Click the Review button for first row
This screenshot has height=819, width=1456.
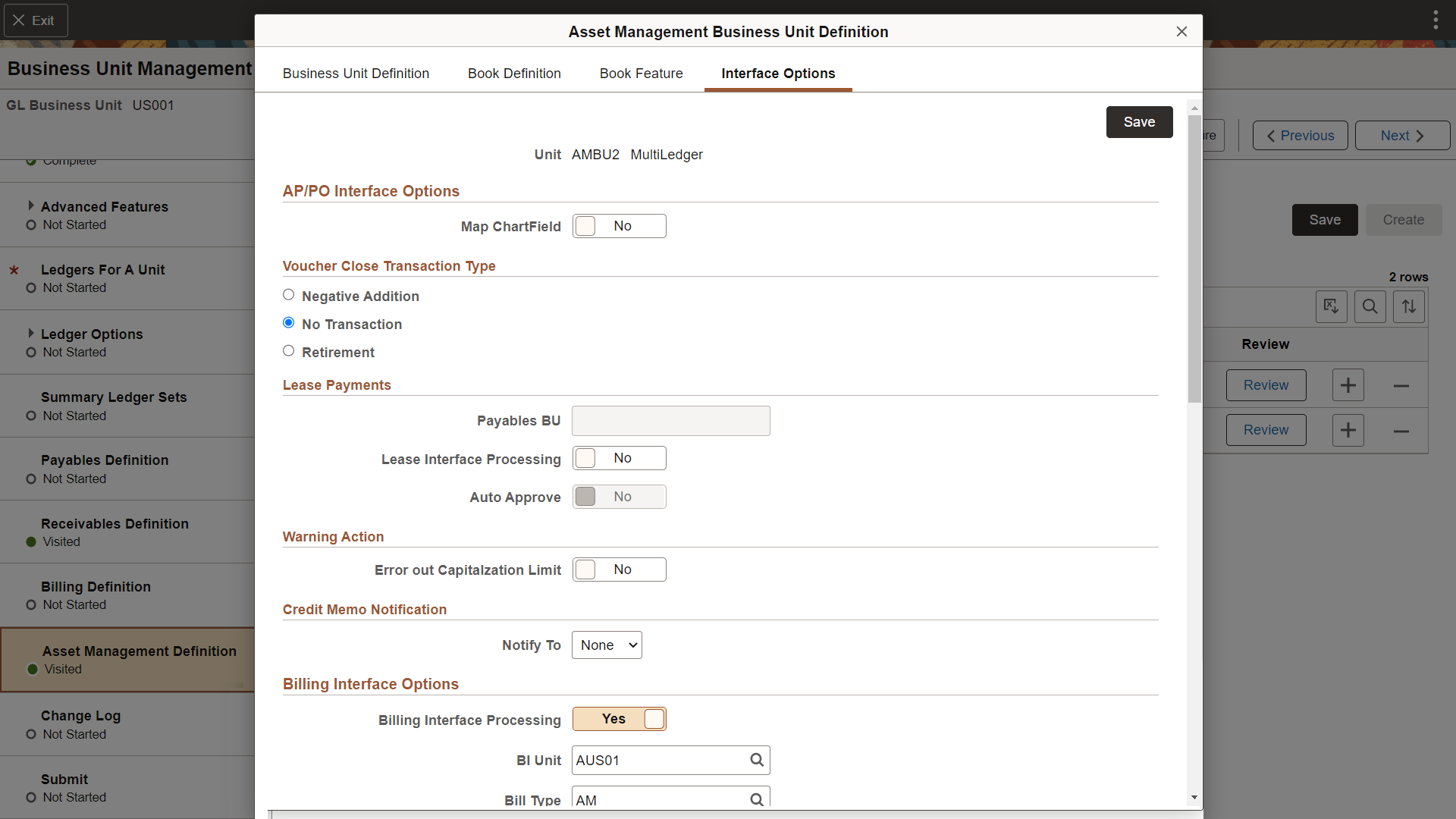pos(1266,385)
